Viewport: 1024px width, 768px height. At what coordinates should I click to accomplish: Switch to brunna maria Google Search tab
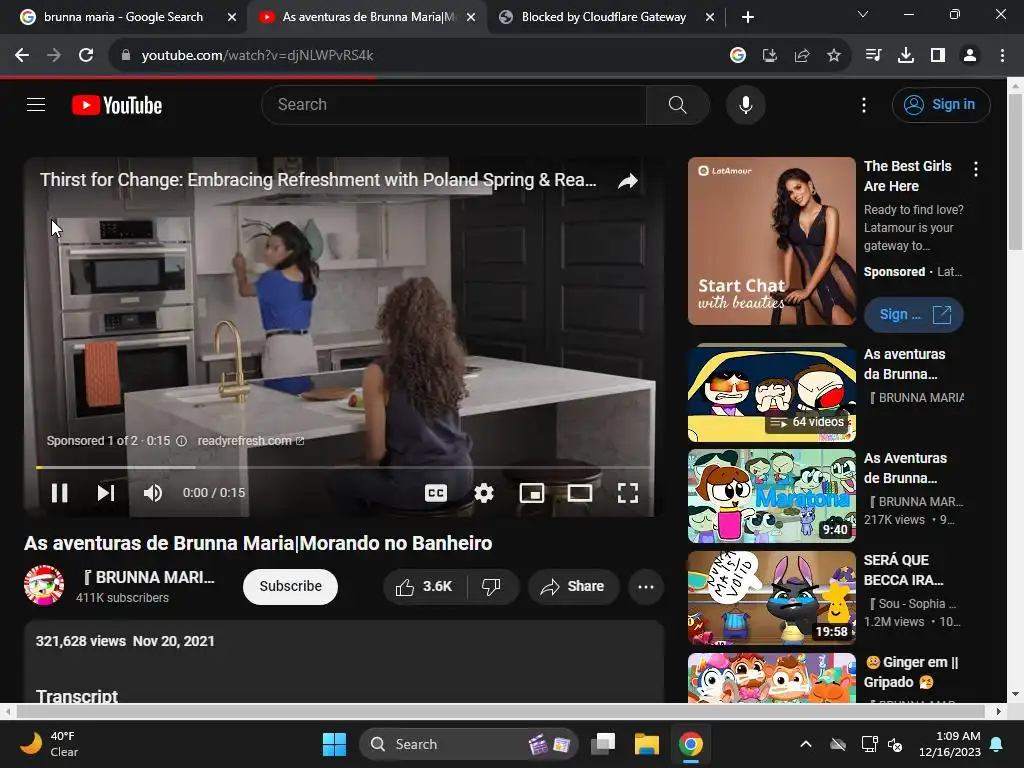click(x=123, y=17)
